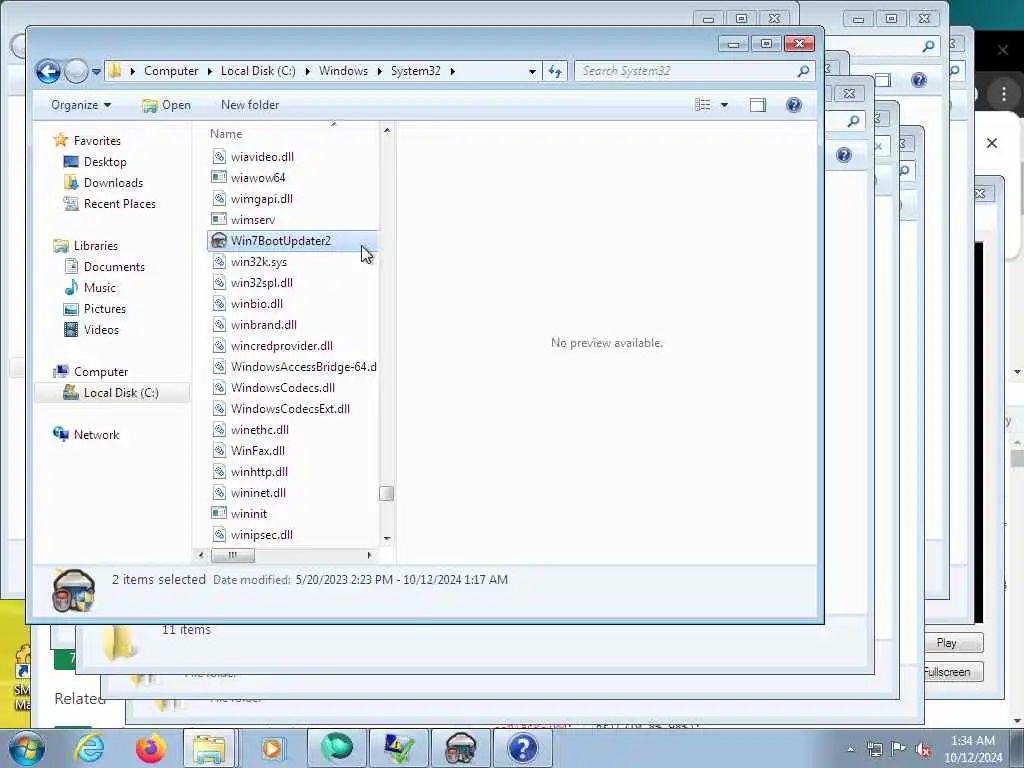1024x768 pixels.
Task: Sort files by the Name column header
Action: coord(226,134)
